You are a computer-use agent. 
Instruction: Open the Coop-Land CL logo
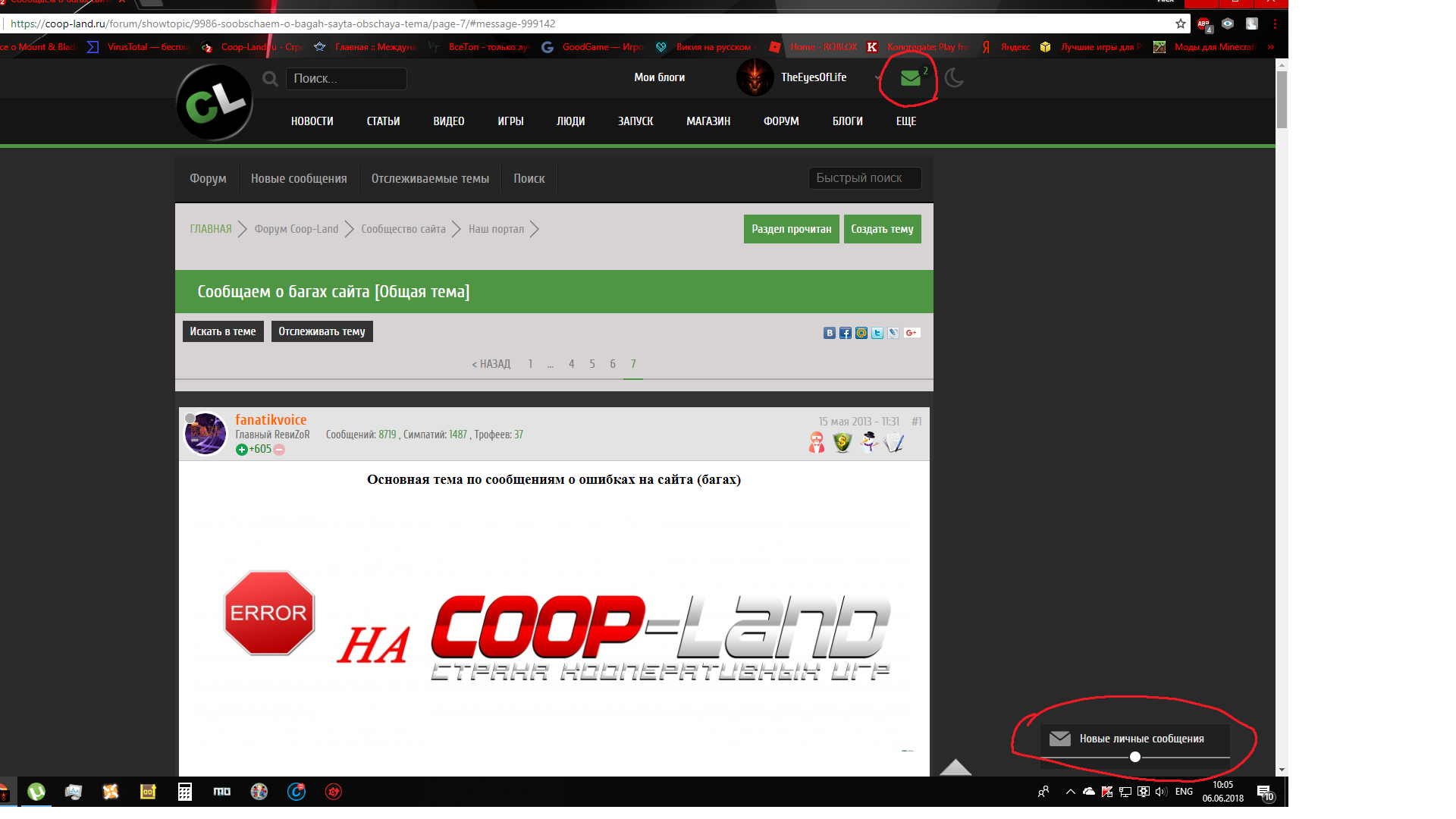click(215, 103)
